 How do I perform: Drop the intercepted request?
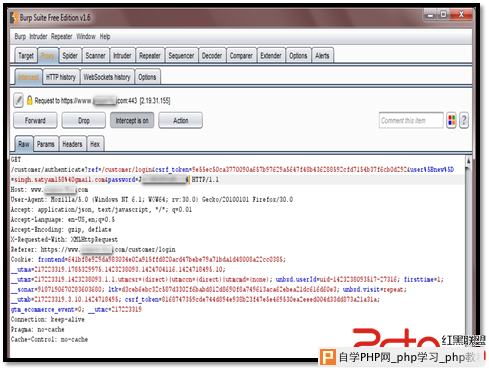[x=84, y=120]
